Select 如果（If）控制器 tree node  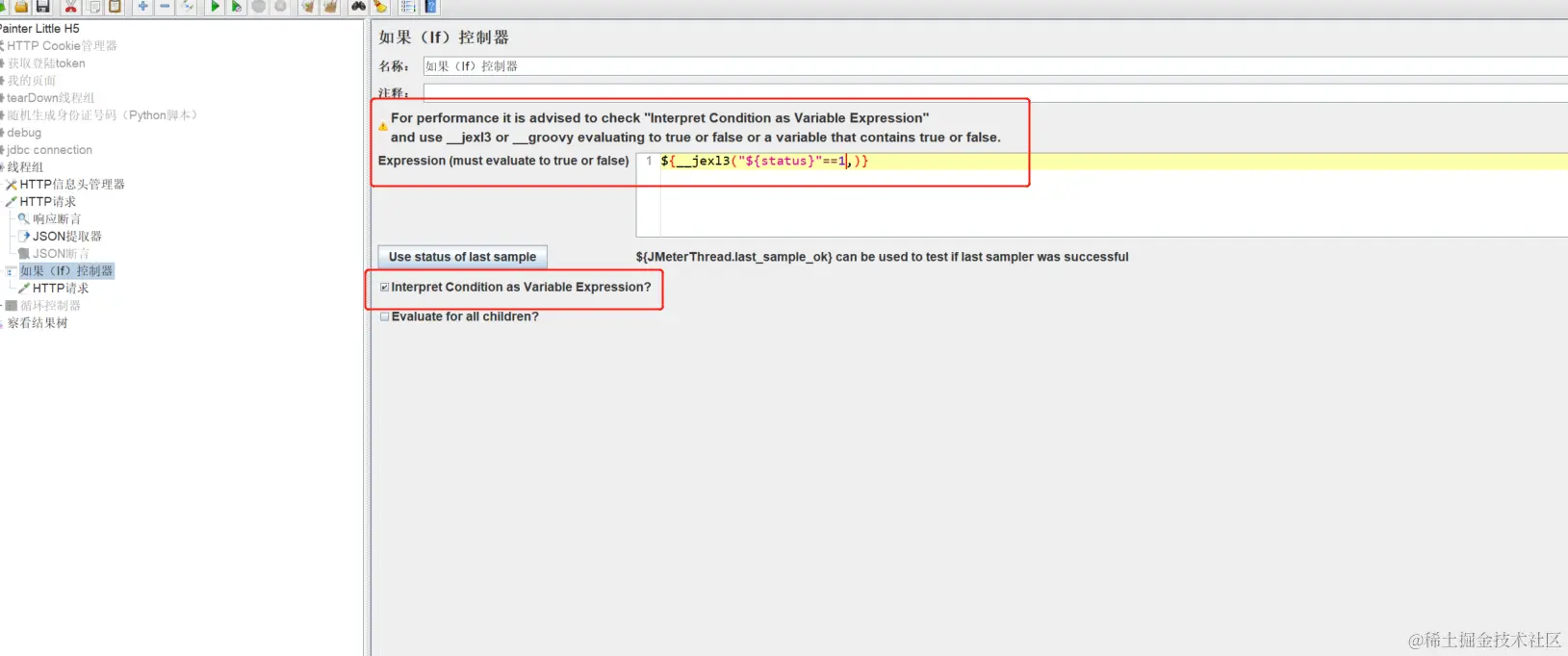pos(67,271)
